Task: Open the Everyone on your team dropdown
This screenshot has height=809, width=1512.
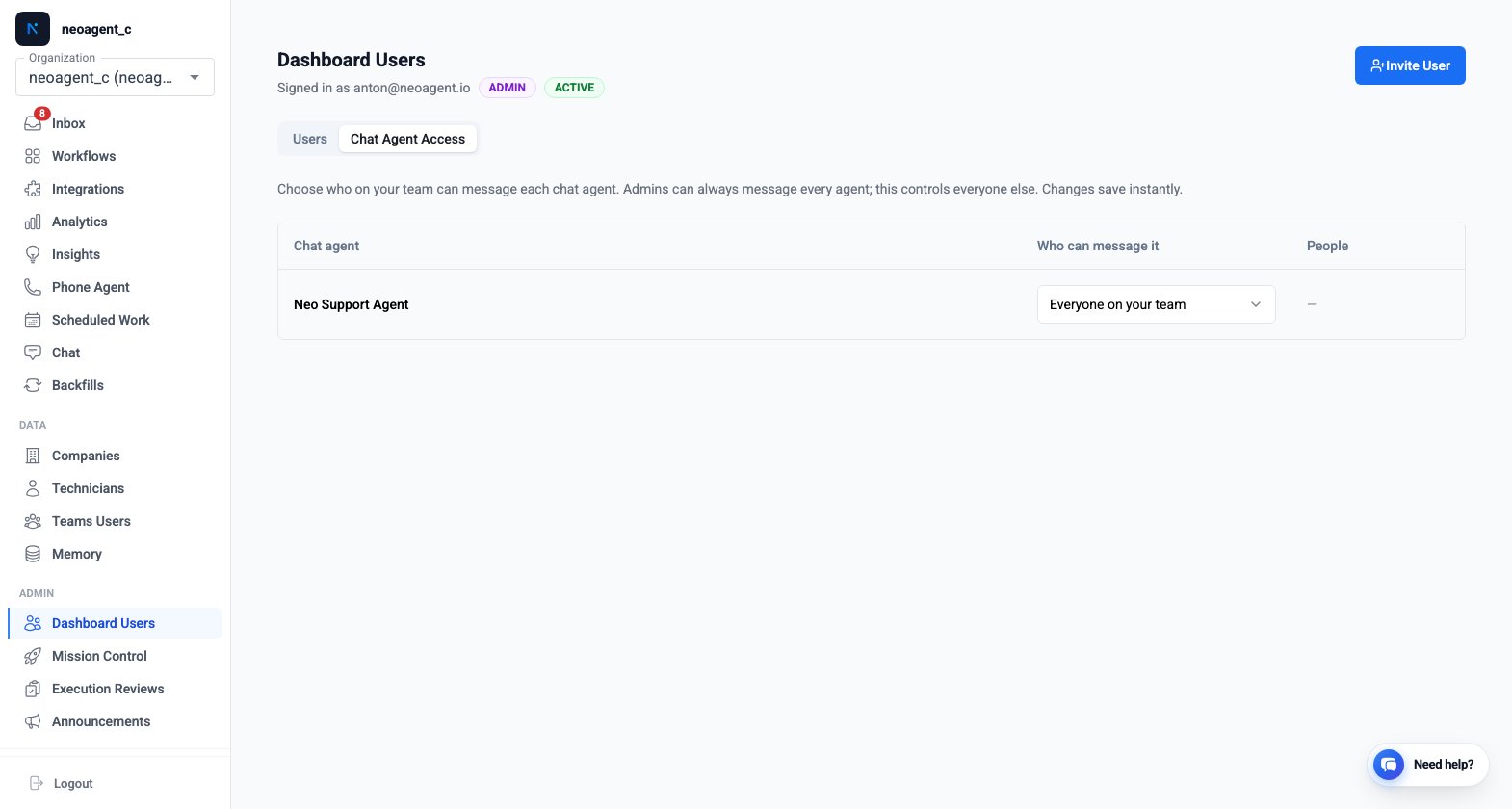Action: 1156,304
